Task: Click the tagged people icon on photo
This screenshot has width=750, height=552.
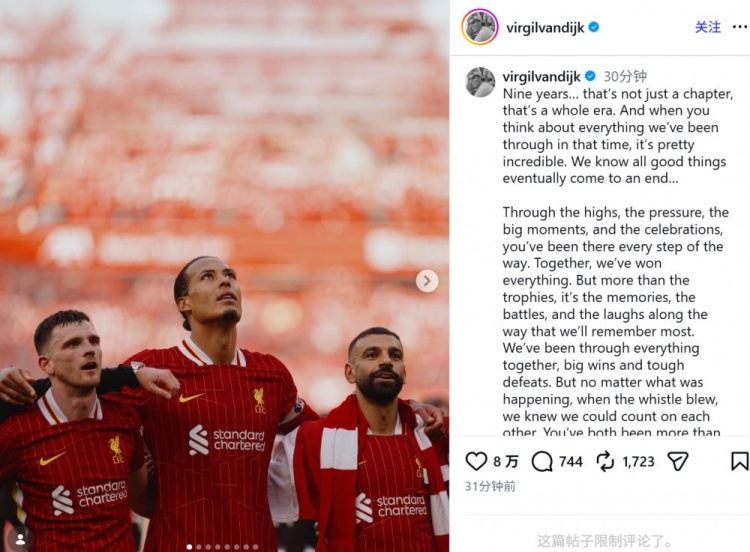Action: click(x=21, y=539)
